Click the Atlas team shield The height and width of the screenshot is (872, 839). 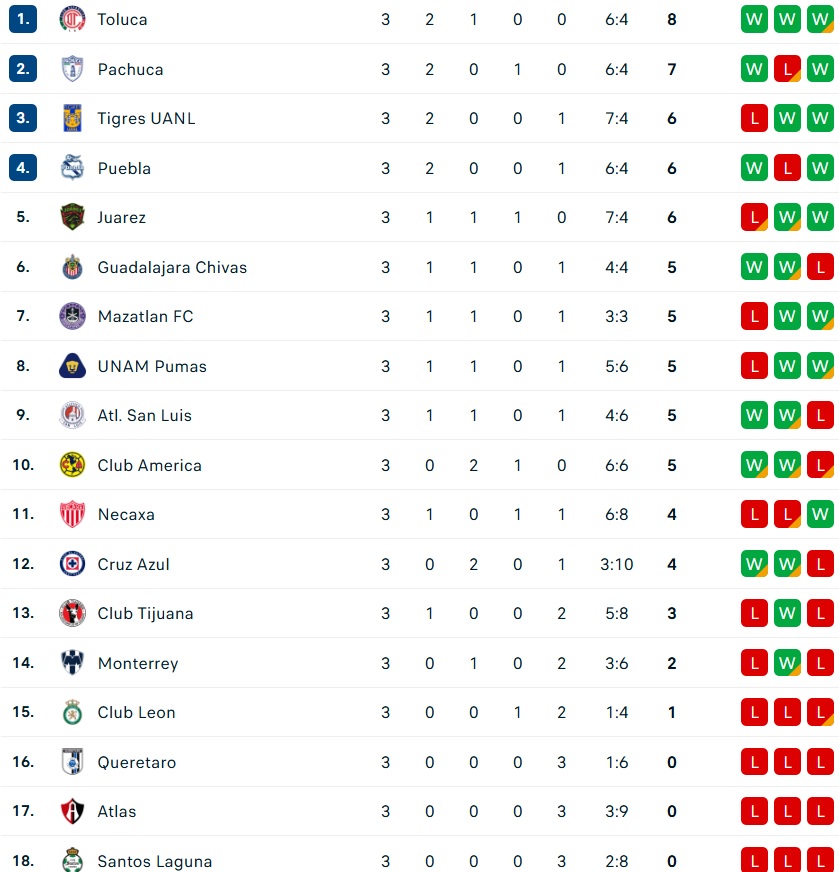[72, 811]
